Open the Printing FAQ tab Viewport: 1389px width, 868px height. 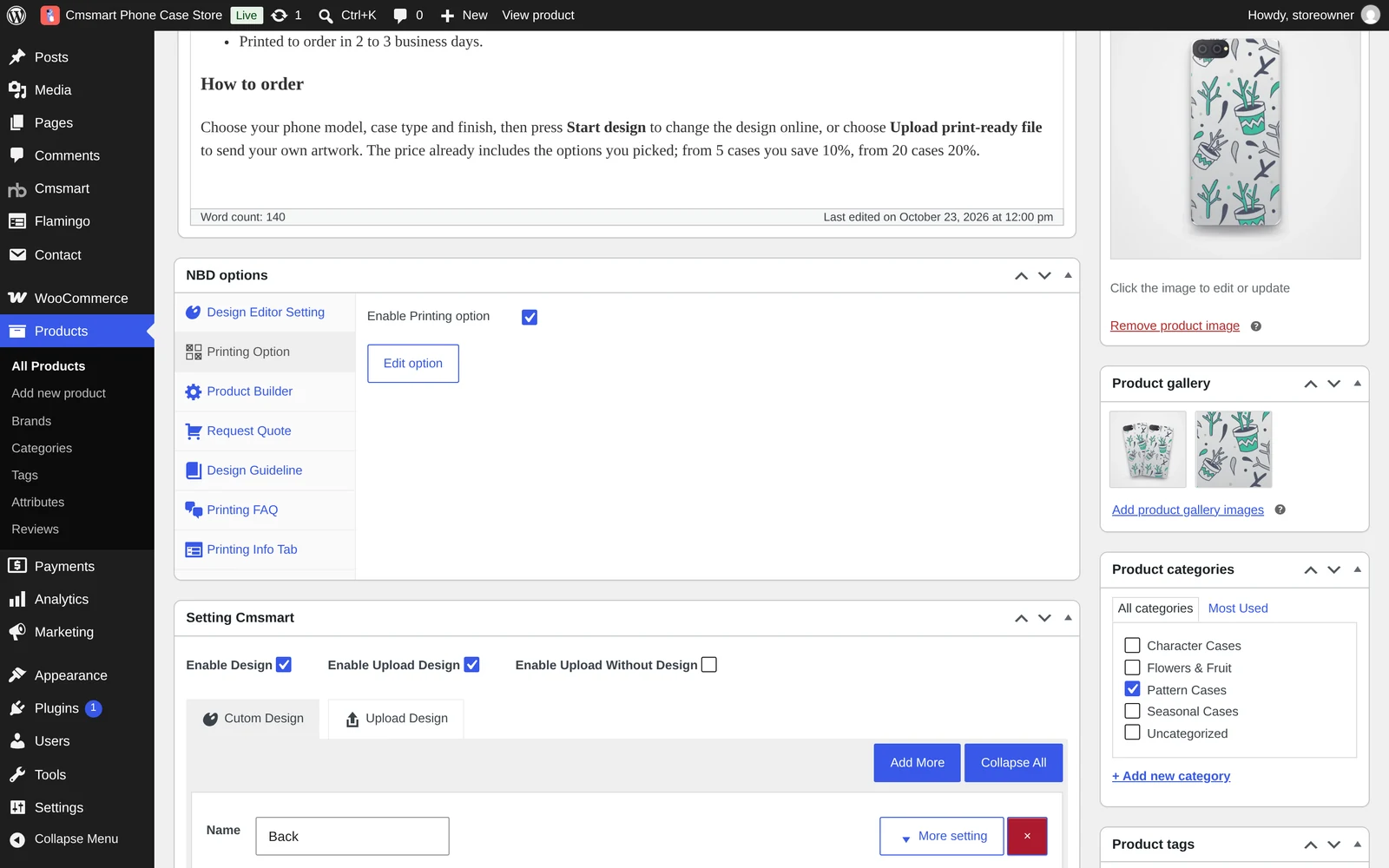265,510
